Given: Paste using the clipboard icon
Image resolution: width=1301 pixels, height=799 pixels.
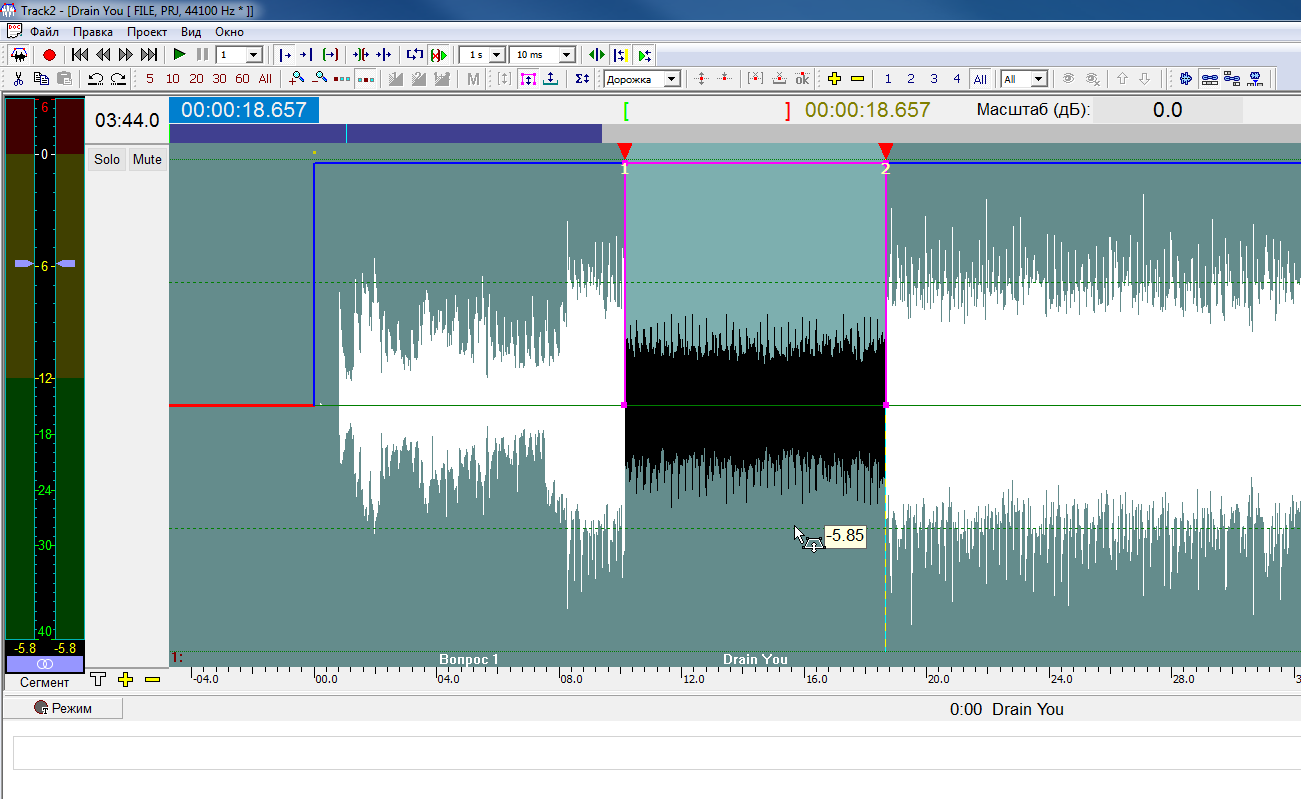Looking at the screenshot, I should pyautogui.click(x=64, y=79).
